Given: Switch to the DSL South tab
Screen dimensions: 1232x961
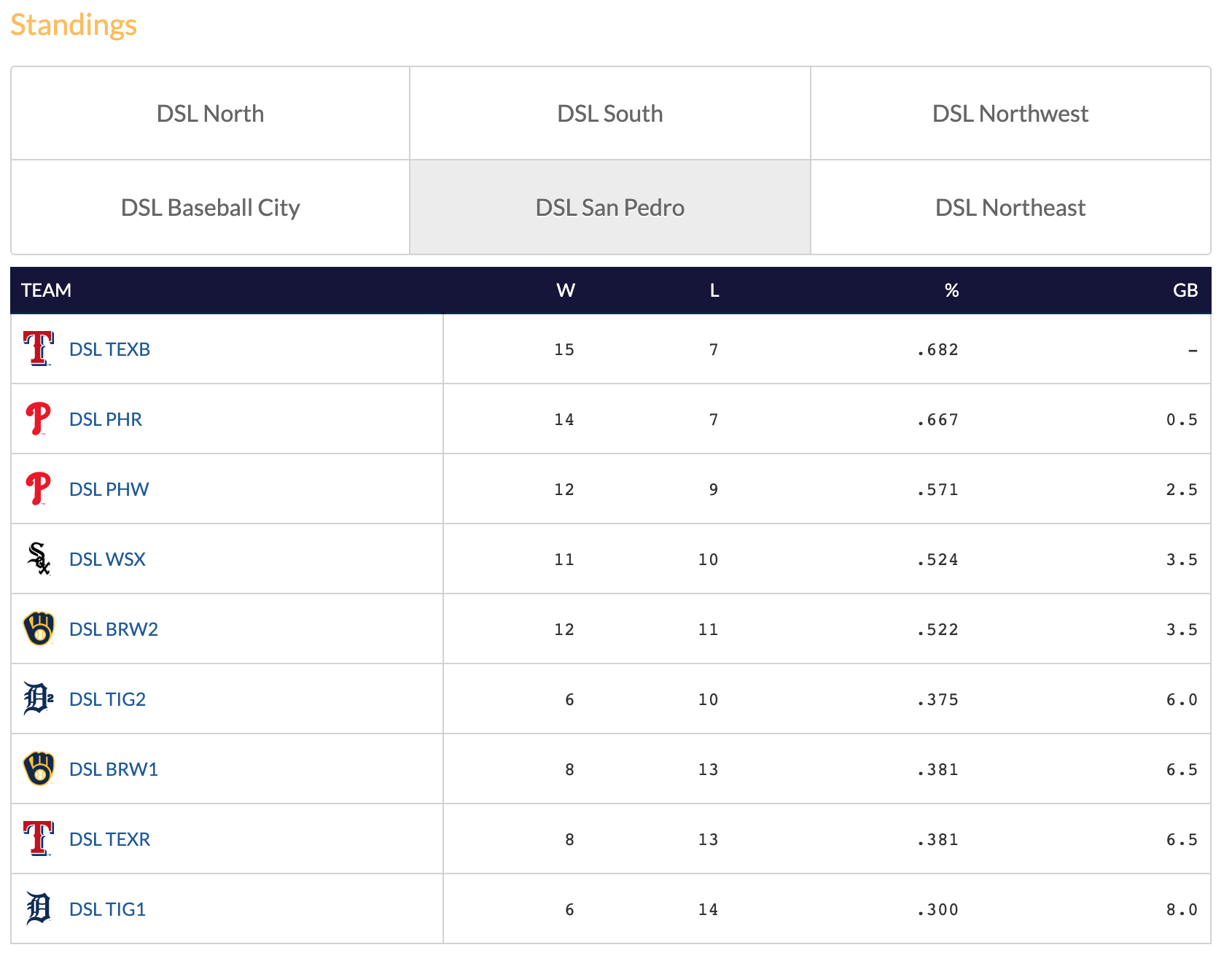Looking at the screenshot, I should point(609,114).
